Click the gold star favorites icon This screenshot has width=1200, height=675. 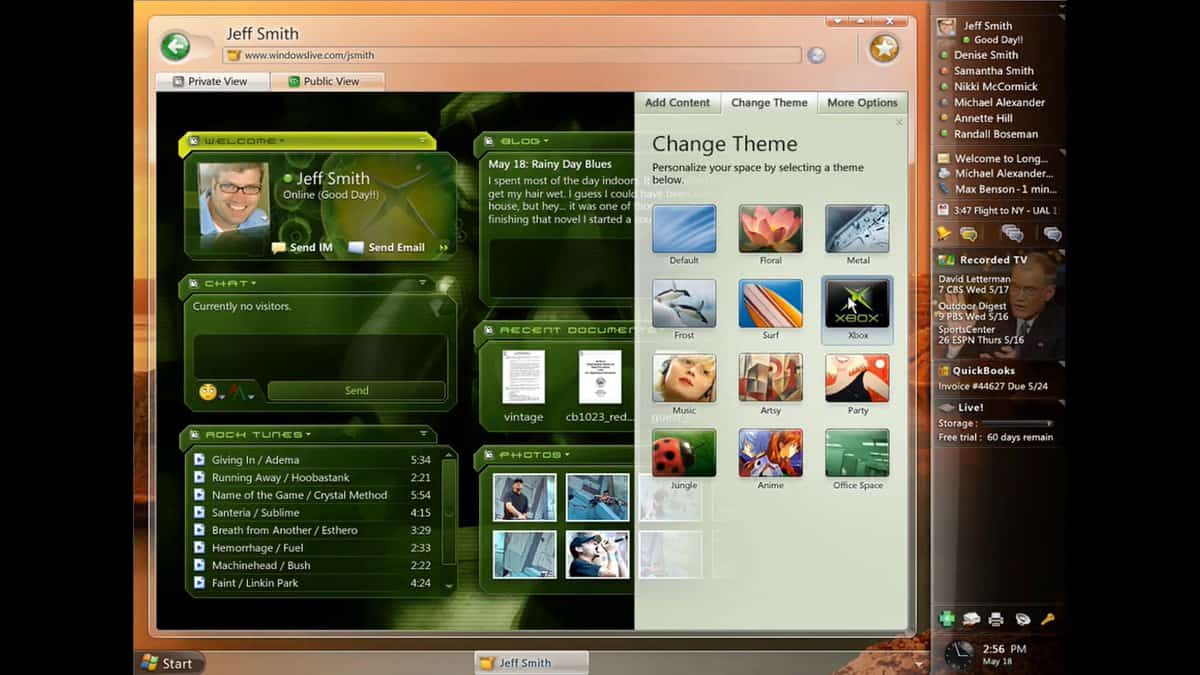point(883,47)
